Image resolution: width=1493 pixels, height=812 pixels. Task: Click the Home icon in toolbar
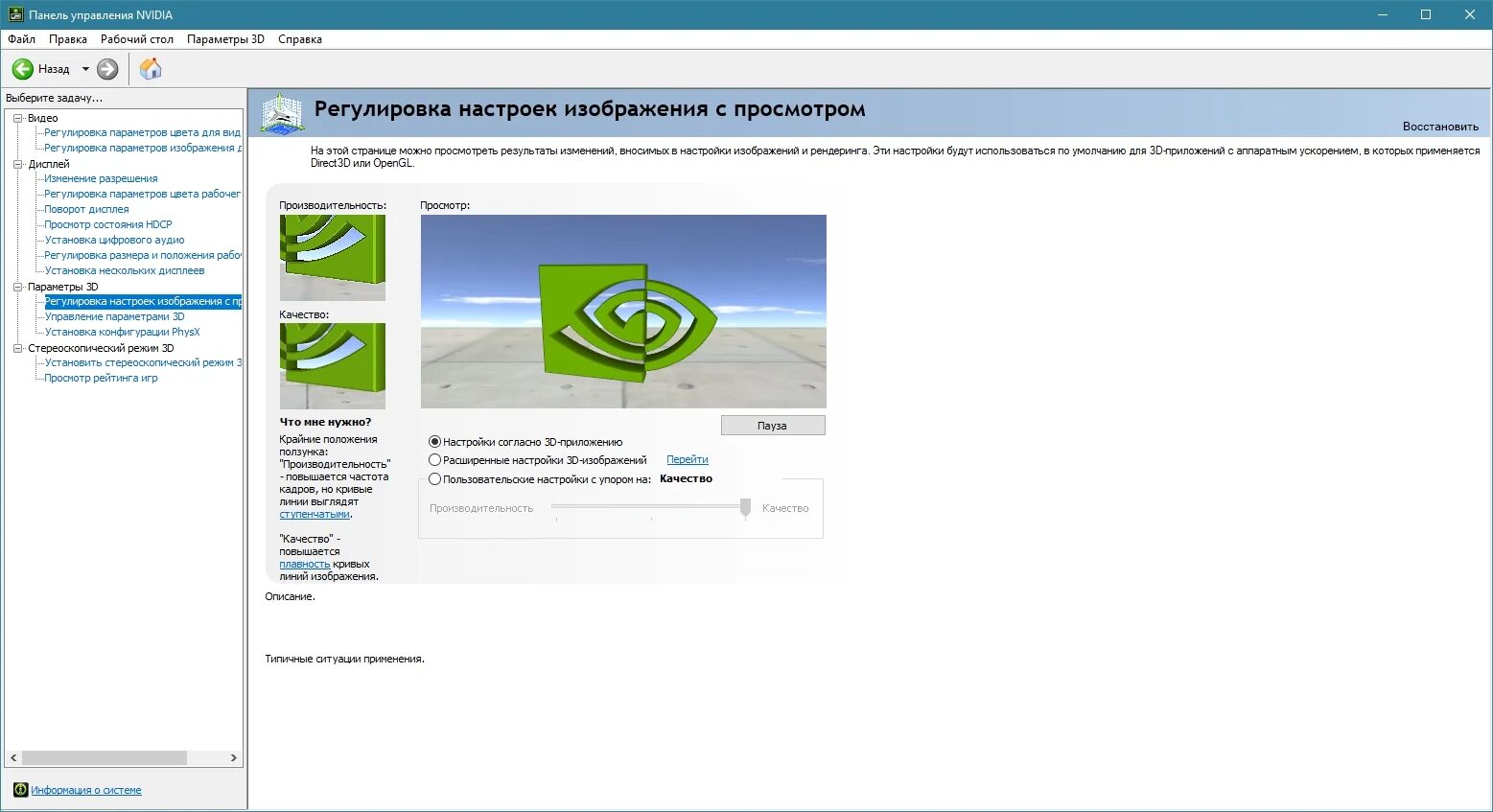point(151,69)
